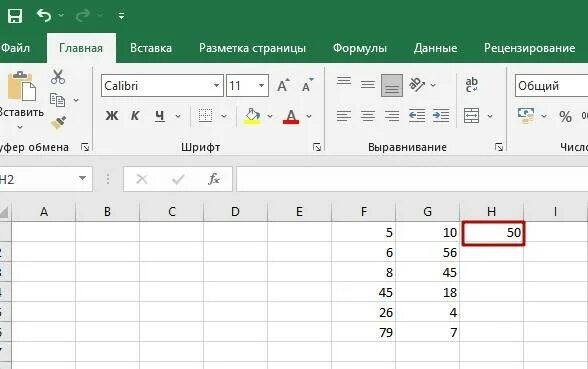Screen dimensions: 588x369
Task: Click the Select All corner triangle
Action: [4, 213]
